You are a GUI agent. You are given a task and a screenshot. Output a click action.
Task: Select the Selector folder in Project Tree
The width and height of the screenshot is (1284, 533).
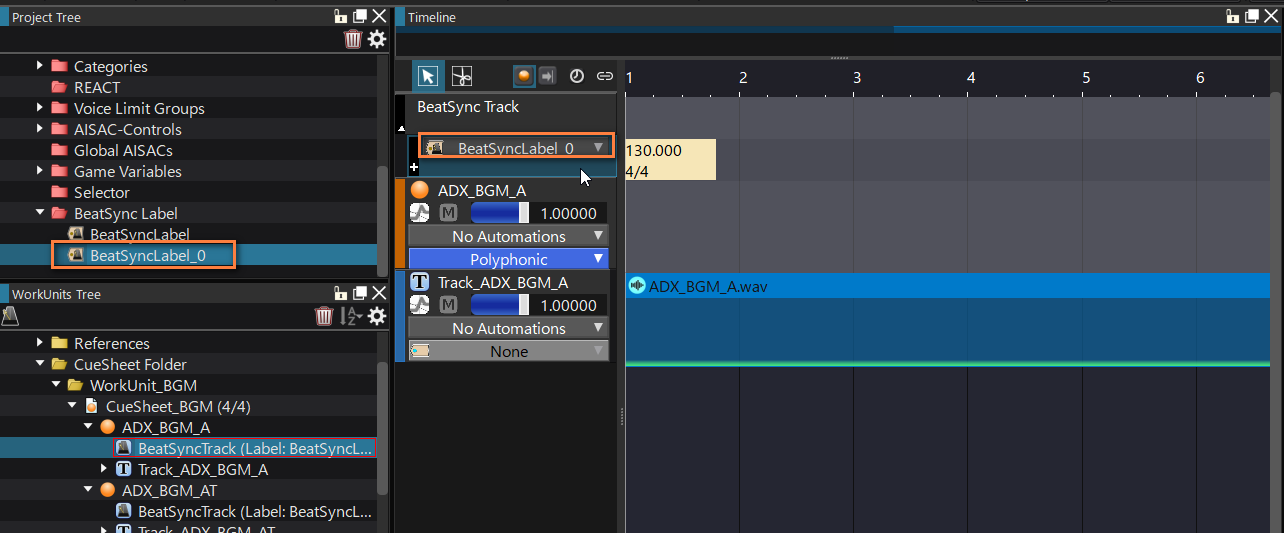click(x=101, y=192)
